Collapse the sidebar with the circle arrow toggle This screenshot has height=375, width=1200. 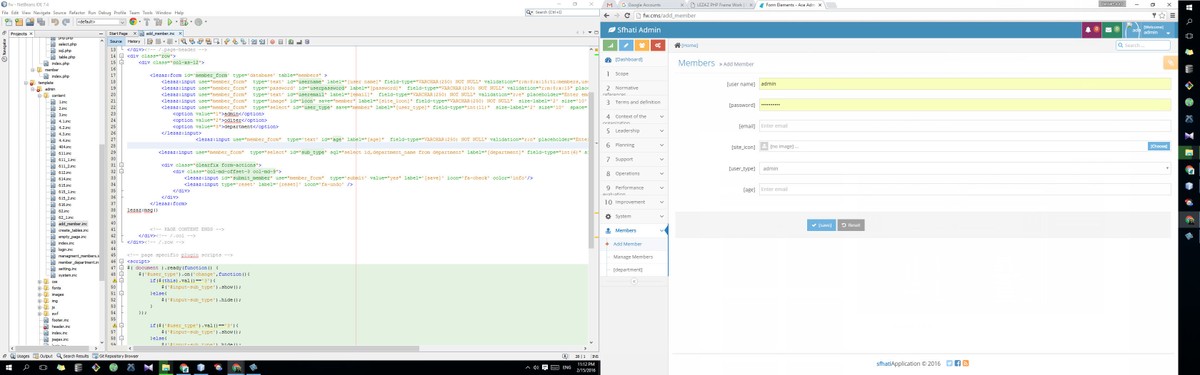pos(634,281)
